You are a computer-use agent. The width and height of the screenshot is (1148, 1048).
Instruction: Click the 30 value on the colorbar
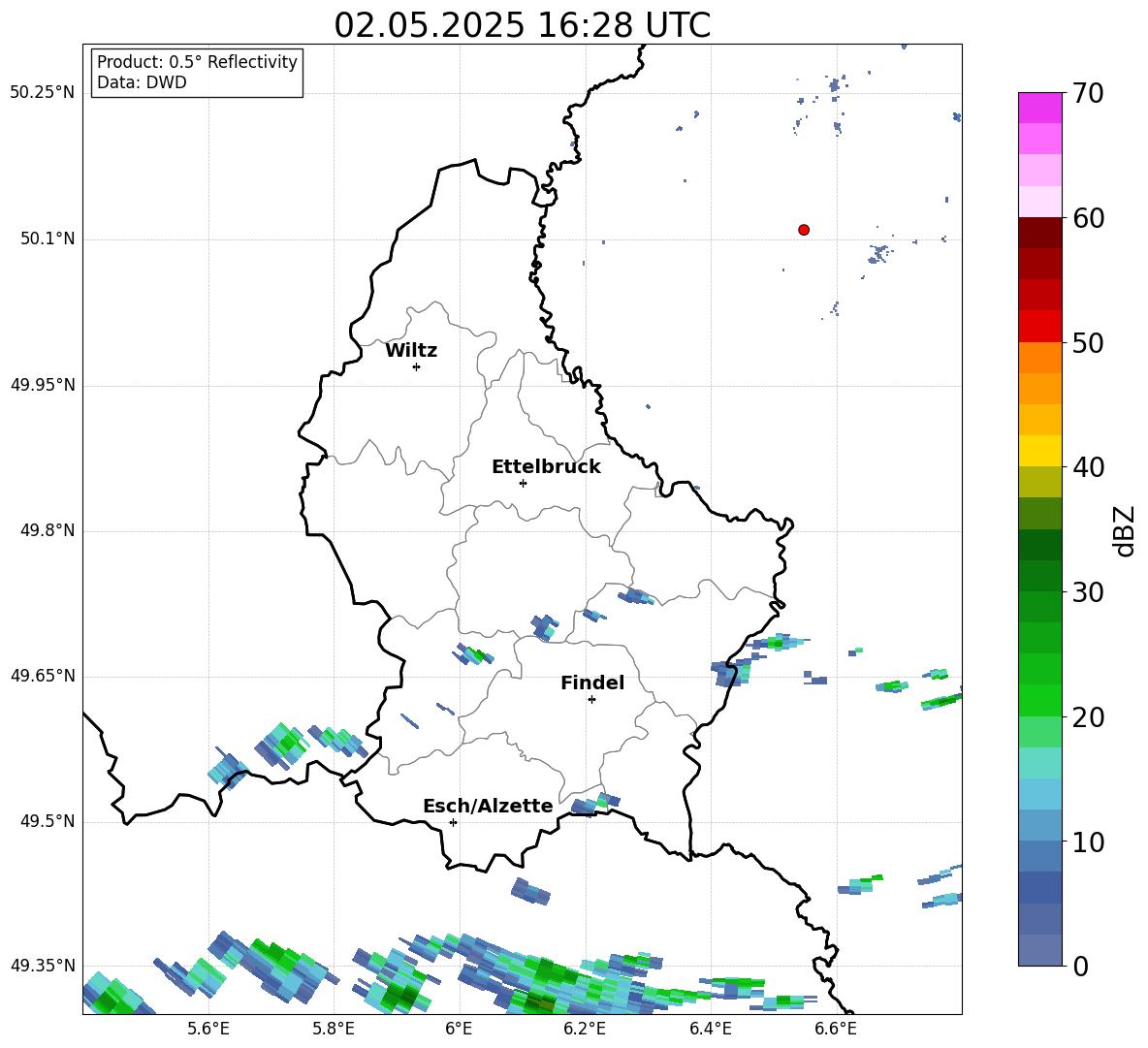tap(1088, 592)
